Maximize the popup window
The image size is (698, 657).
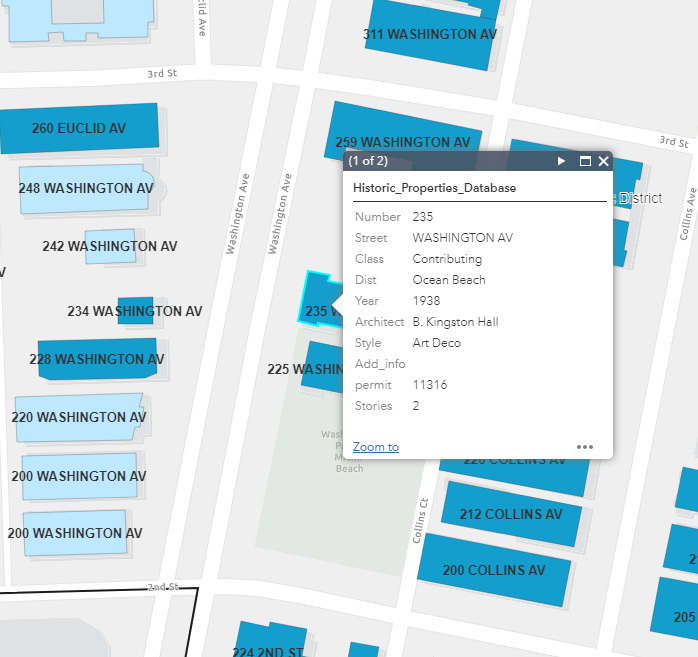coord(585,161)
